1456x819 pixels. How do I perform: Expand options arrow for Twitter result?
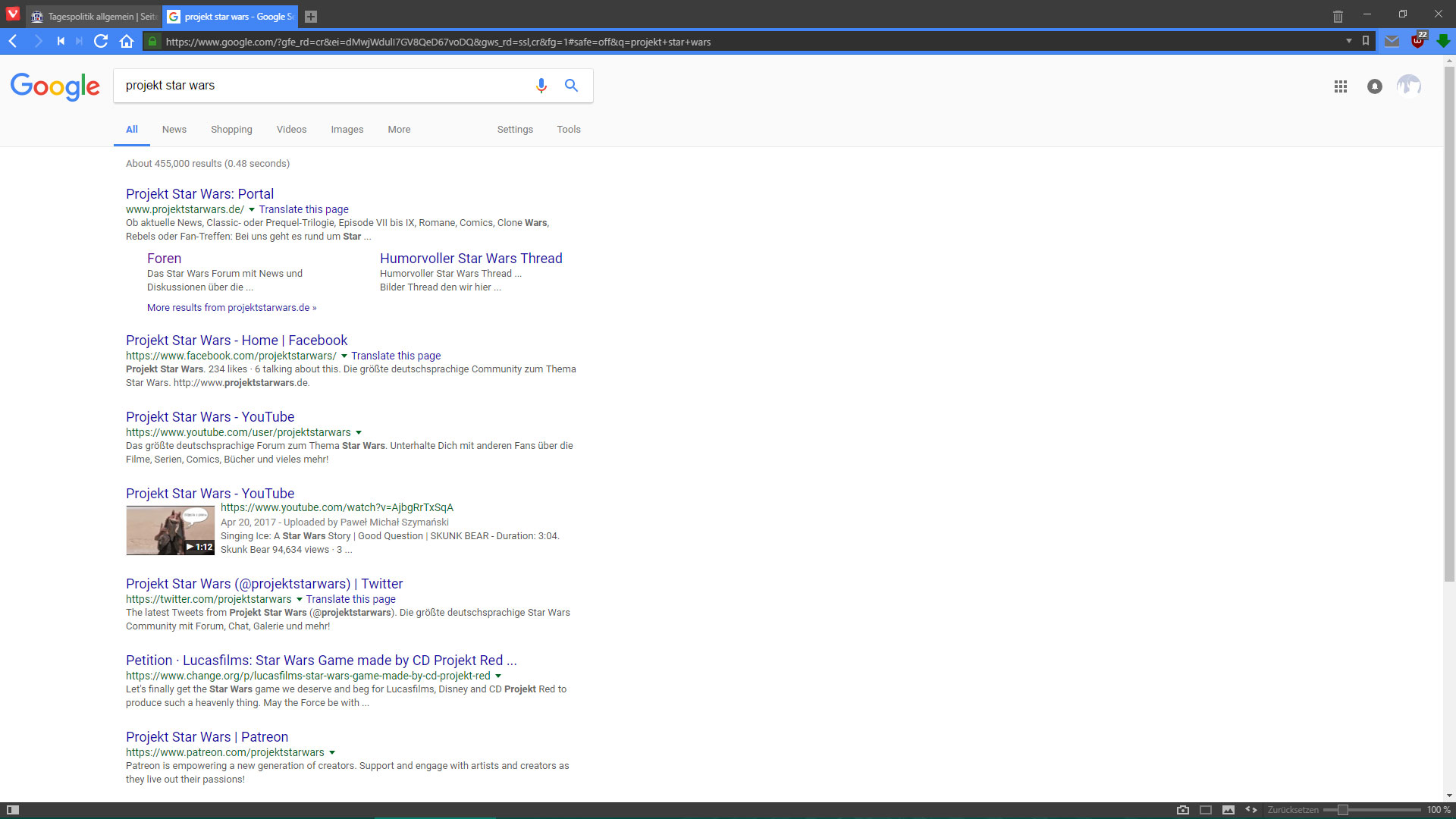click(x=299, y=600)
